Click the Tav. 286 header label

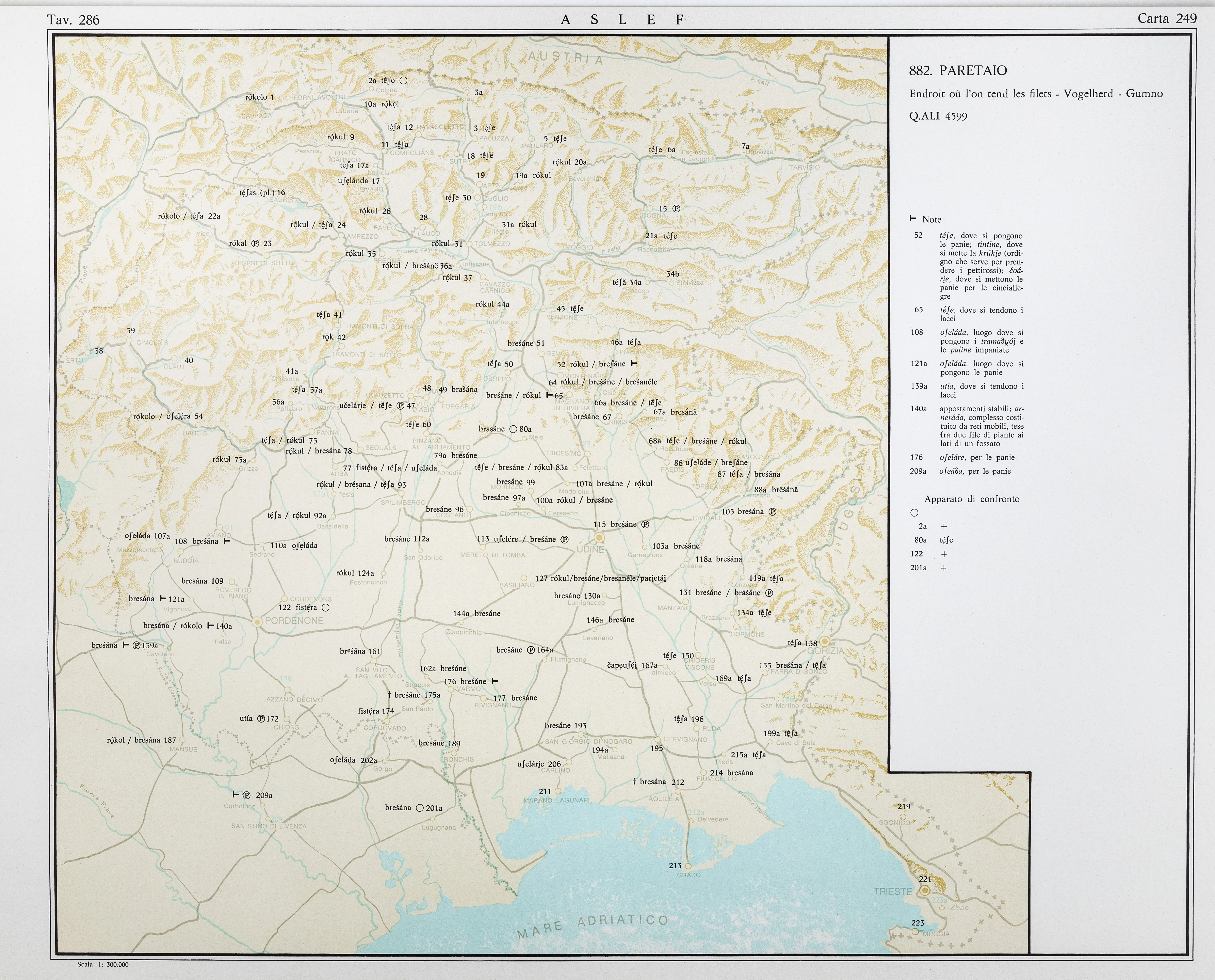click(73, 20)
